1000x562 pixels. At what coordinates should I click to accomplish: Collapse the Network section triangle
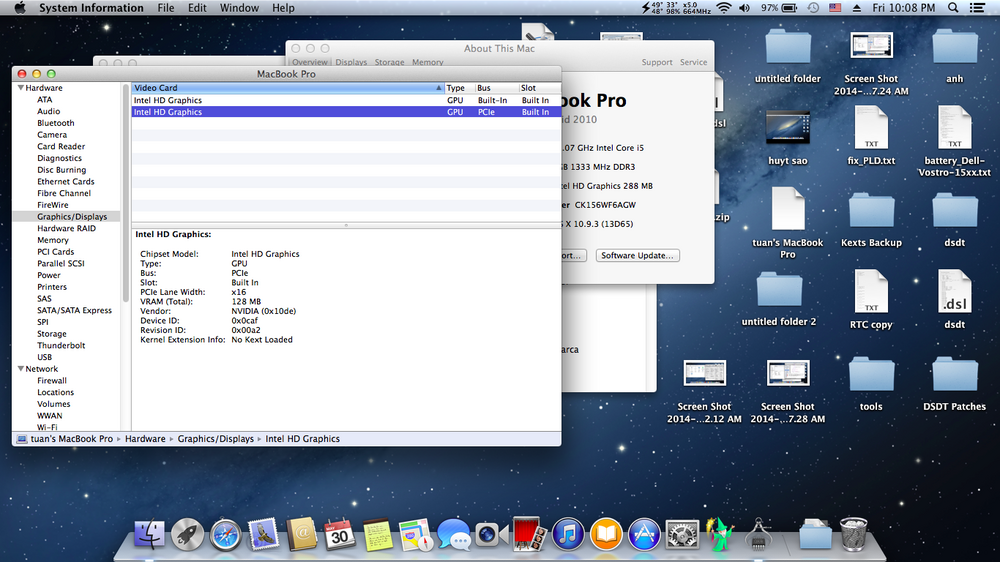[x=19, y=369]
